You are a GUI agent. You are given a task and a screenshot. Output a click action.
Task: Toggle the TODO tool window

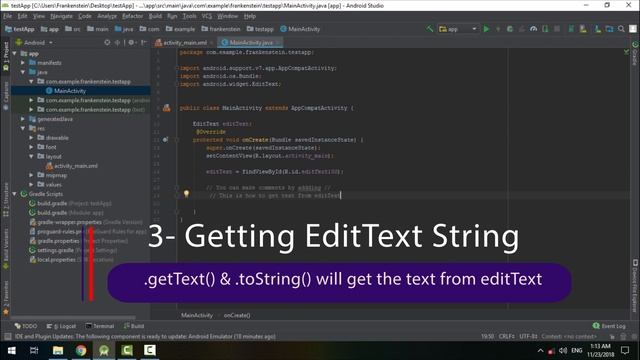26,326
